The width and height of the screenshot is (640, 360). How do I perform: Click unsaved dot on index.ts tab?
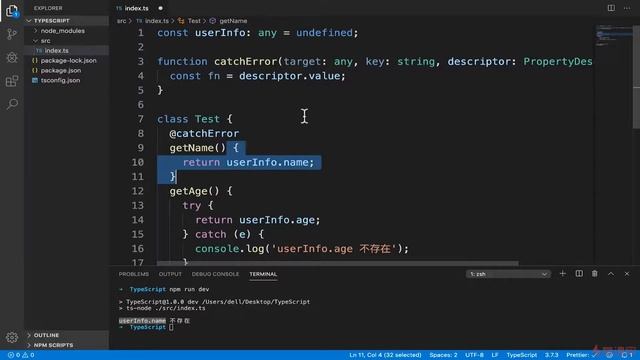[x=160, y=8]
